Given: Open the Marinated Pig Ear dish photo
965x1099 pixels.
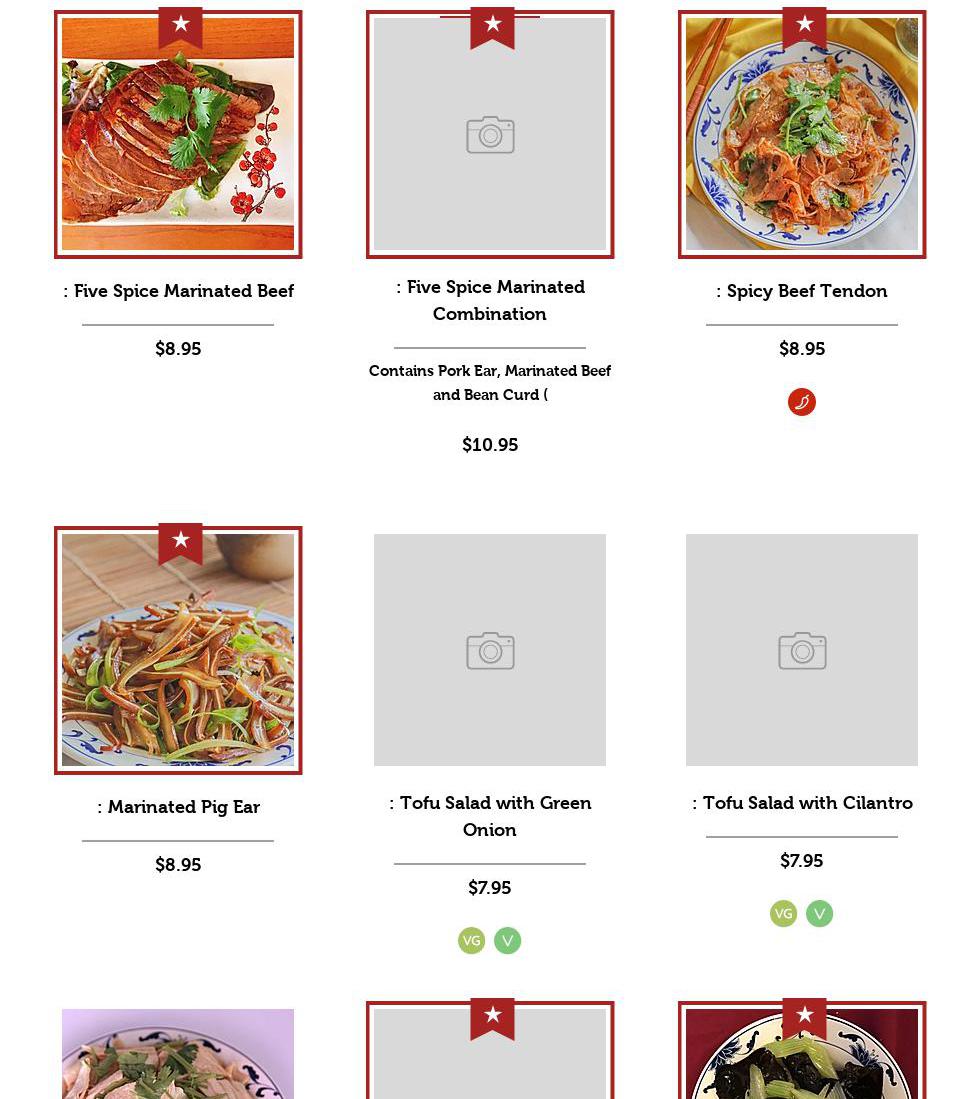Looking at the screenshot, I should click(x=178, y=650).
